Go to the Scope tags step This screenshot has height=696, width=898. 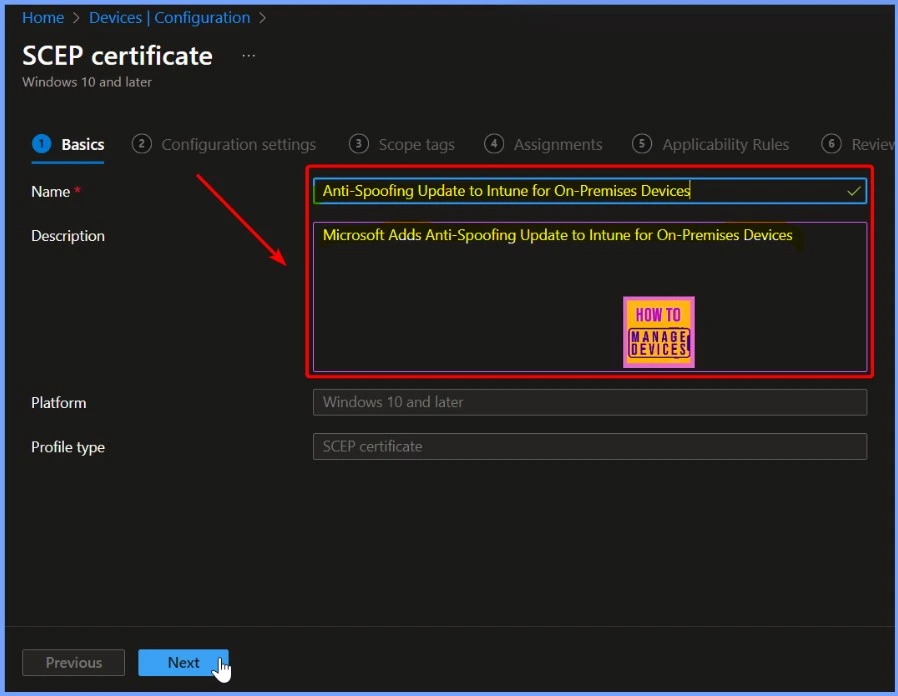tap(401, 144)
